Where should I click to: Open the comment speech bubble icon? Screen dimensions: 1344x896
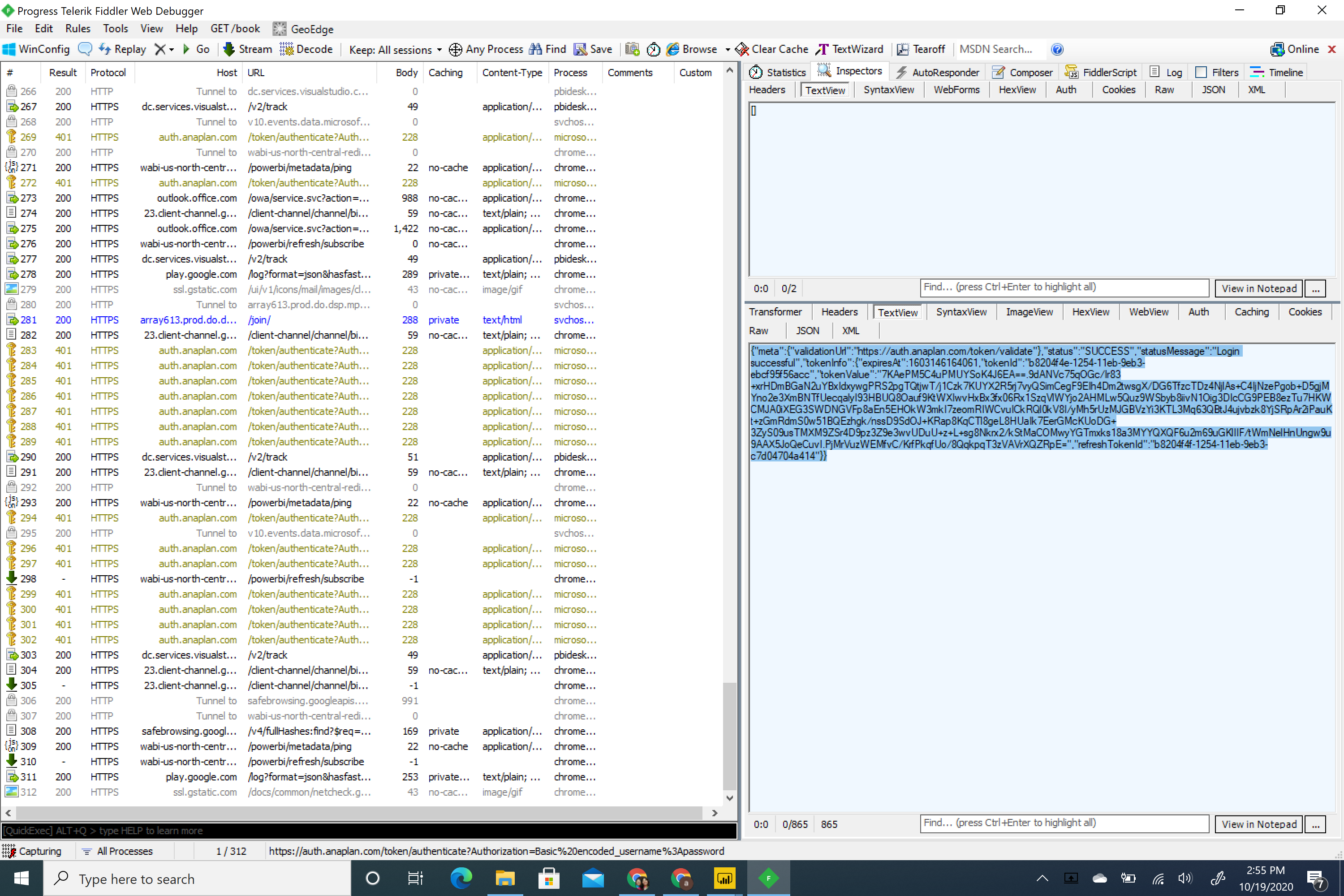click(85, 49)
